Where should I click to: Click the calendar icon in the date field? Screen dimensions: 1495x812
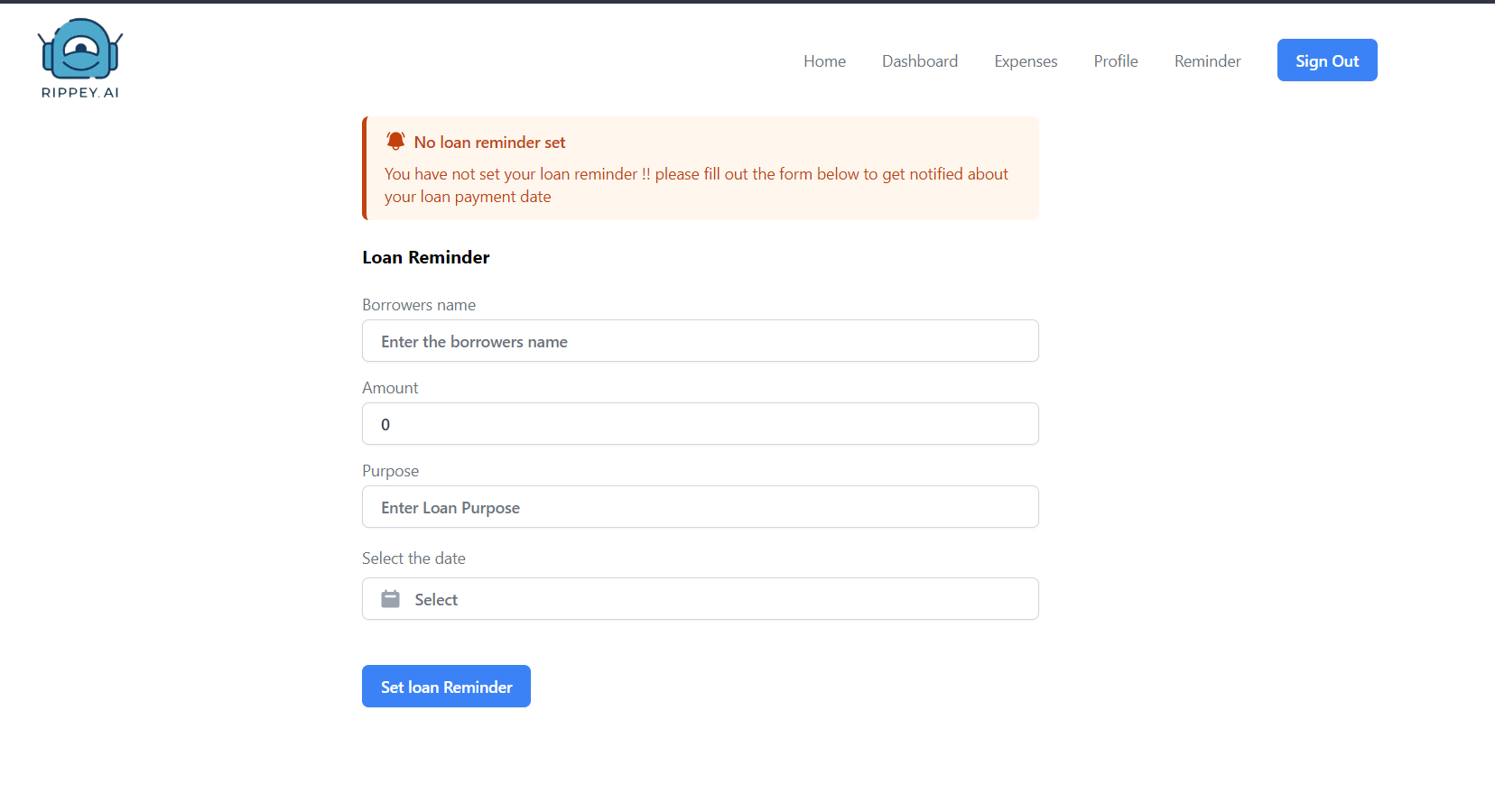[389, 598]
